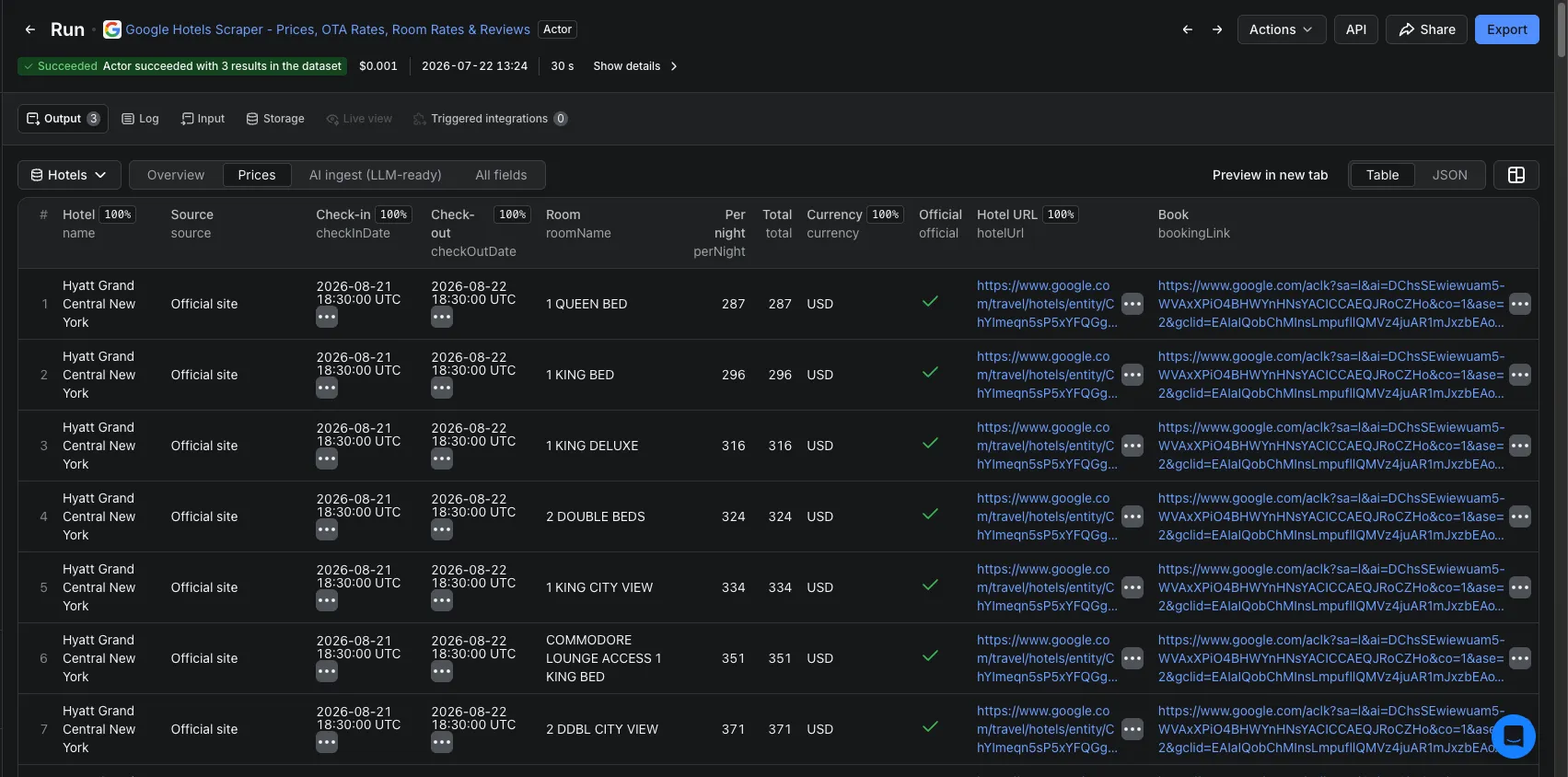1568x777 pixels.
Task: Click the '1 QUEEN BED' room cell
Action: pyautogui.click(x=587, y=304)
